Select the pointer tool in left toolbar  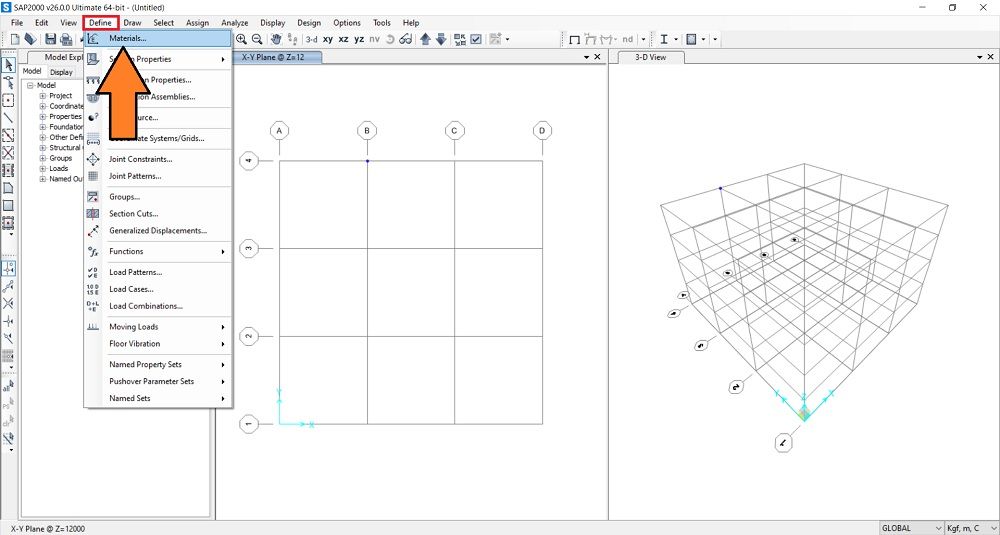pos(8,65)
